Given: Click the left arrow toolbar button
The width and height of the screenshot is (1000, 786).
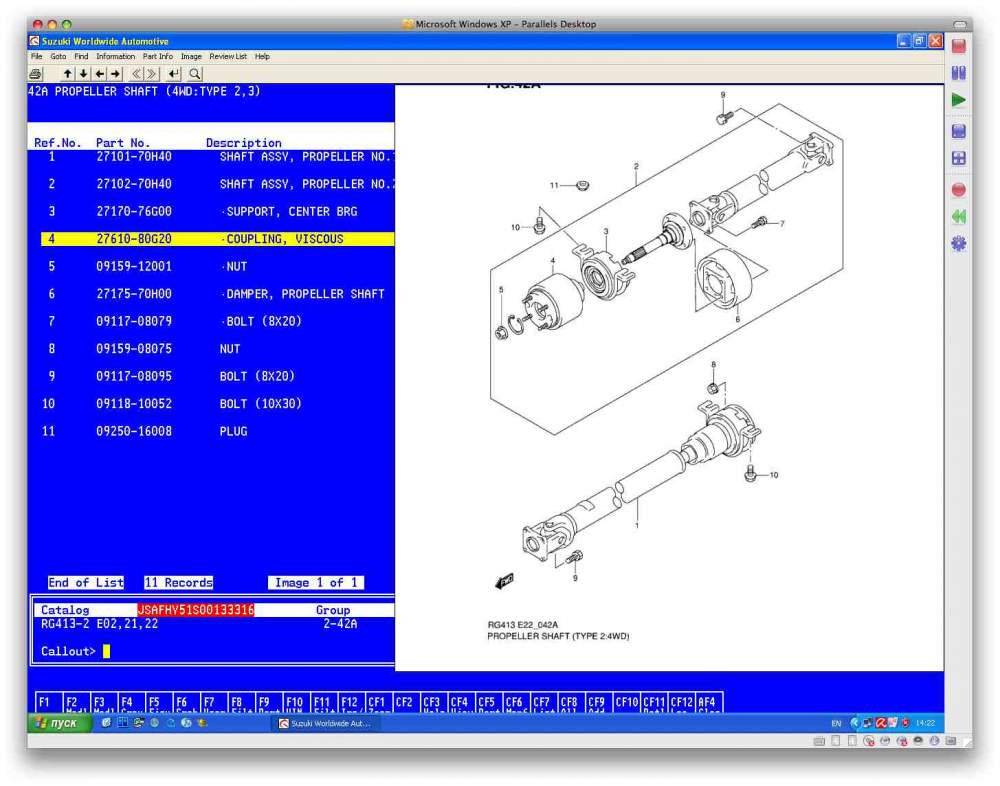Looking at the screenshot, I should coord(99,74).
